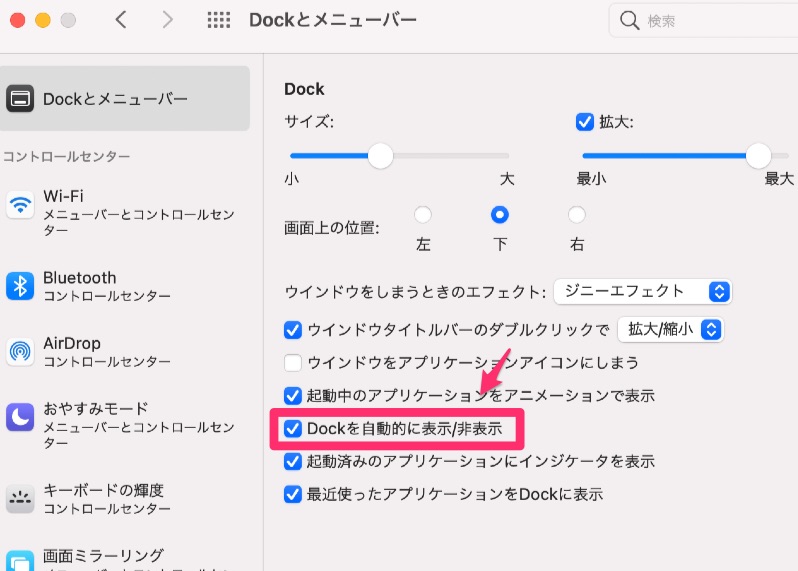
Task: Select the Bluetooth icon in sidebar
Action: click(x=20, y=286)
